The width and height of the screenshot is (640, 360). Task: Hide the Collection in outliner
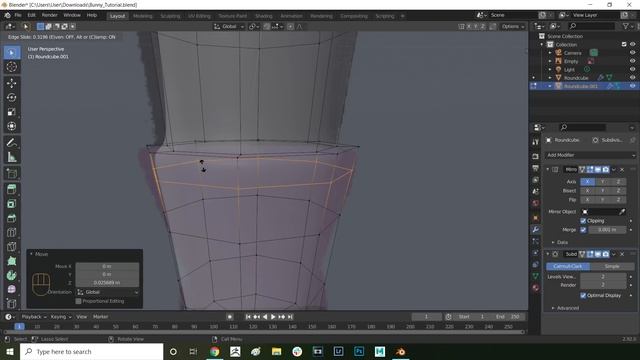[x=632, y=44]
